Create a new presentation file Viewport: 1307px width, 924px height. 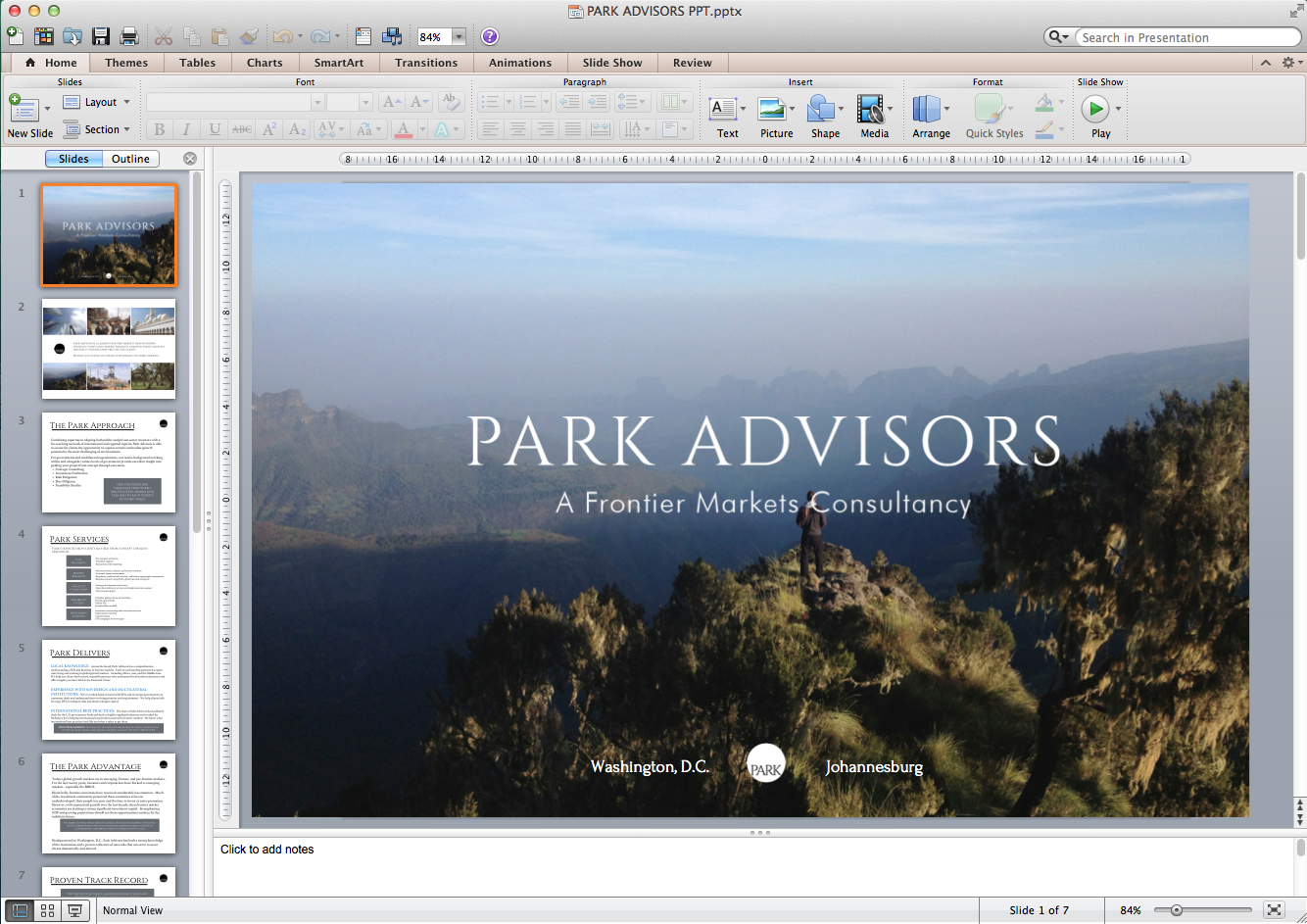pos(16,36)
